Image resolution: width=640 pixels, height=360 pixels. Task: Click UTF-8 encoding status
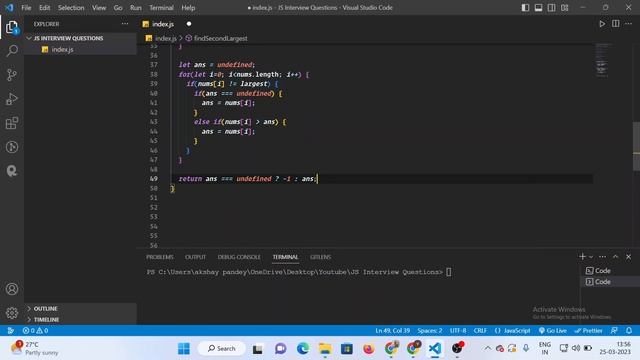tap(458, 331)
